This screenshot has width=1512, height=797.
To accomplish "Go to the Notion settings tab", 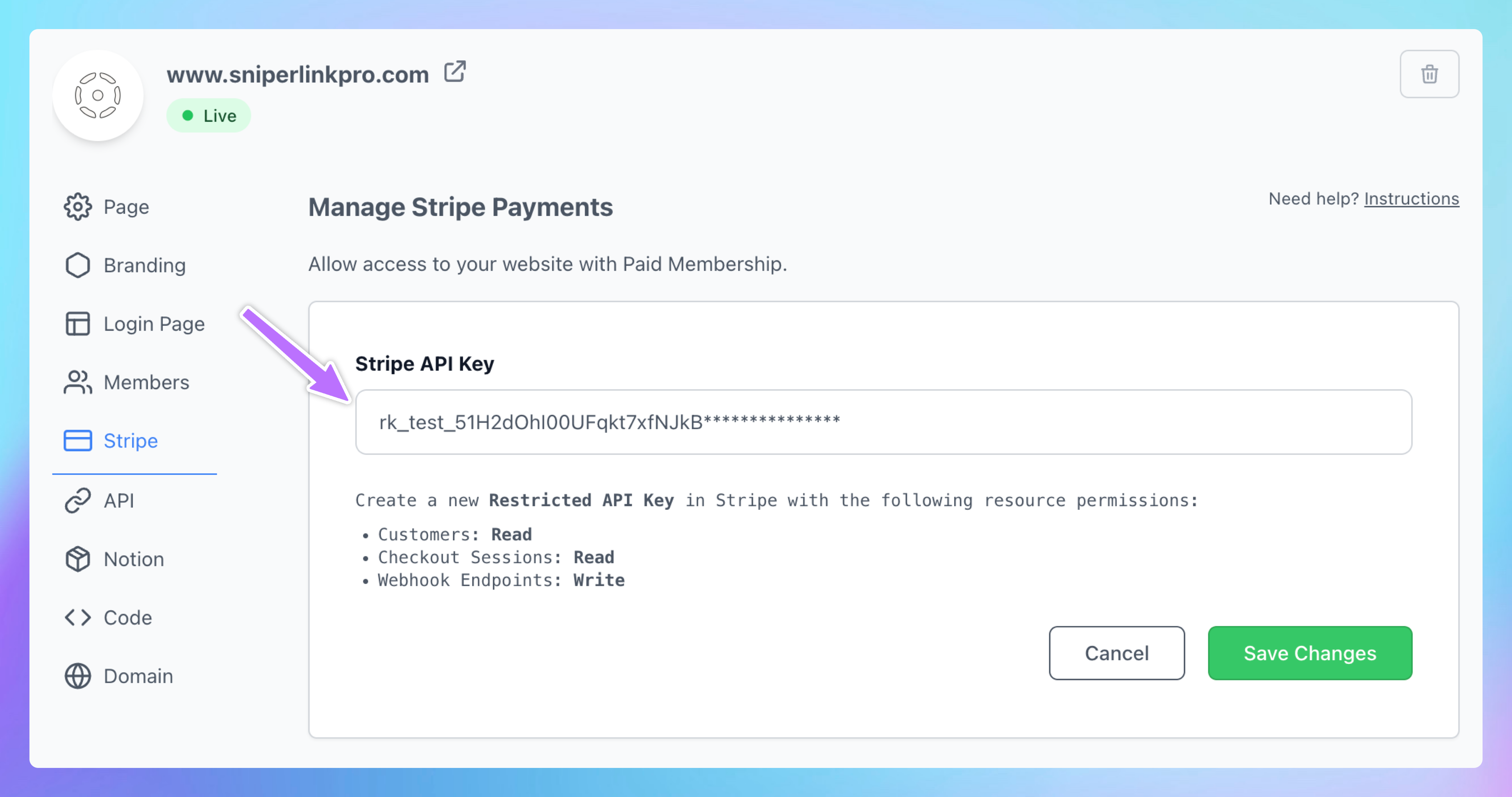I will [x=134, y=559].
